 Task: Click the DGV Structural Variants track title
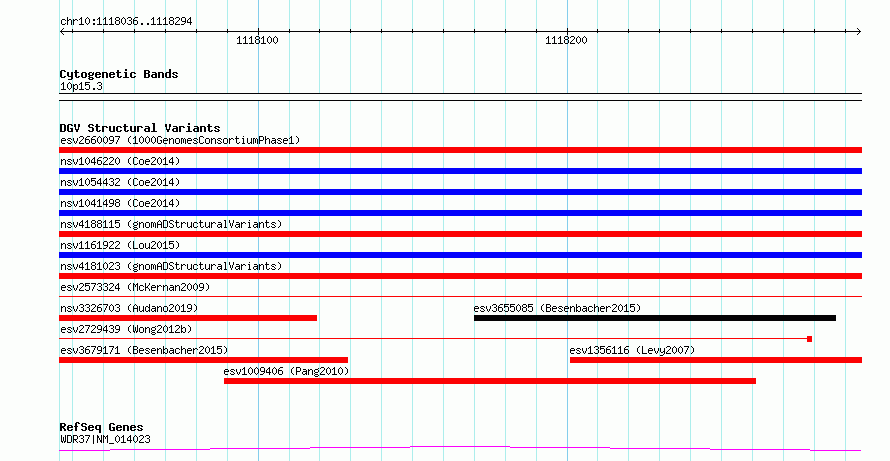pos(140,128)
